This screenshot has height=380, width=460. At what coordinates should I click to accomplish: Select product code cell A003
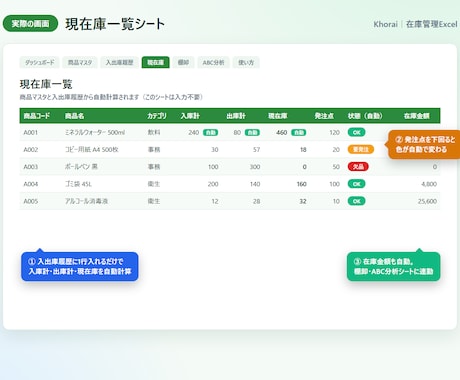[31, 167]
